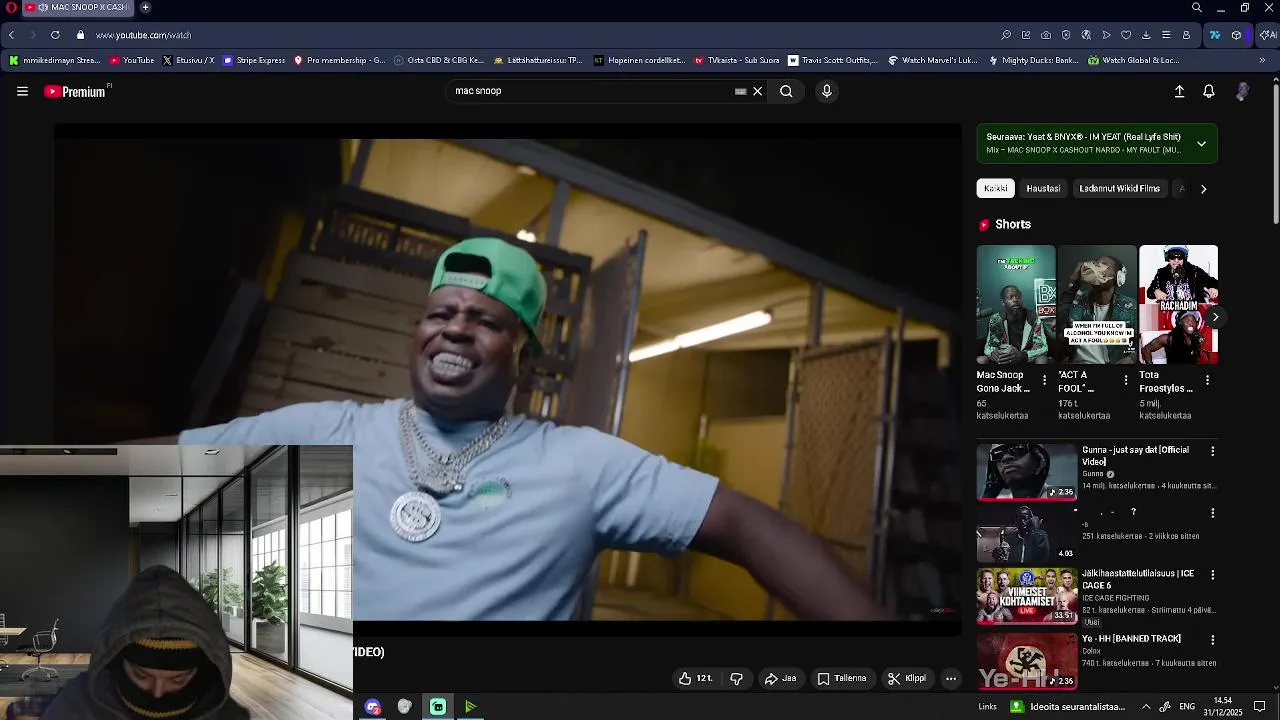Open browser profile person icon
Image resolution: width=1280 pixels, height=720 pixels.
[1186, 35]
